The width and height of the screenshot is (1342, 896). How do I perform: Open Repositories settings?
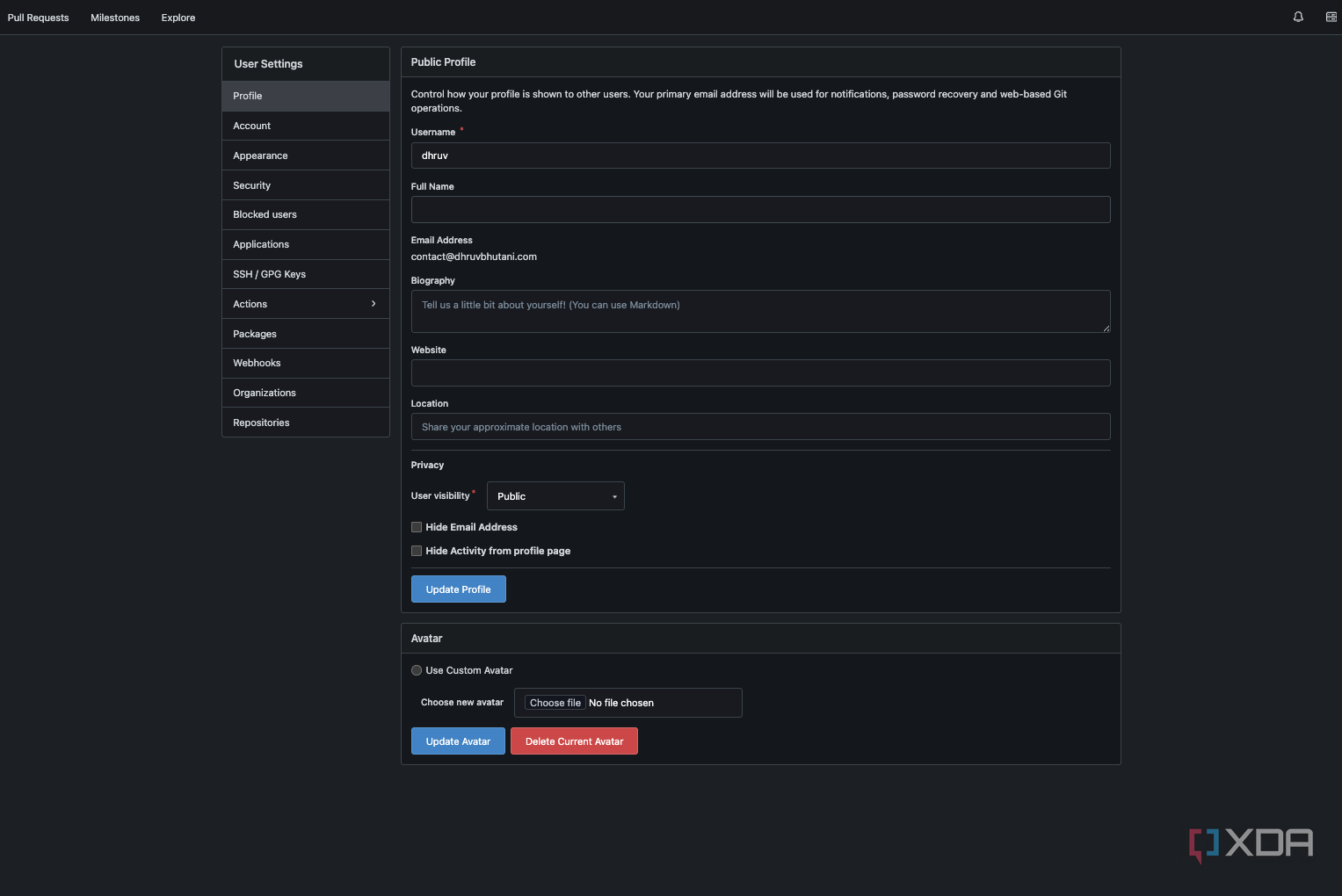[x=306, y=423]
